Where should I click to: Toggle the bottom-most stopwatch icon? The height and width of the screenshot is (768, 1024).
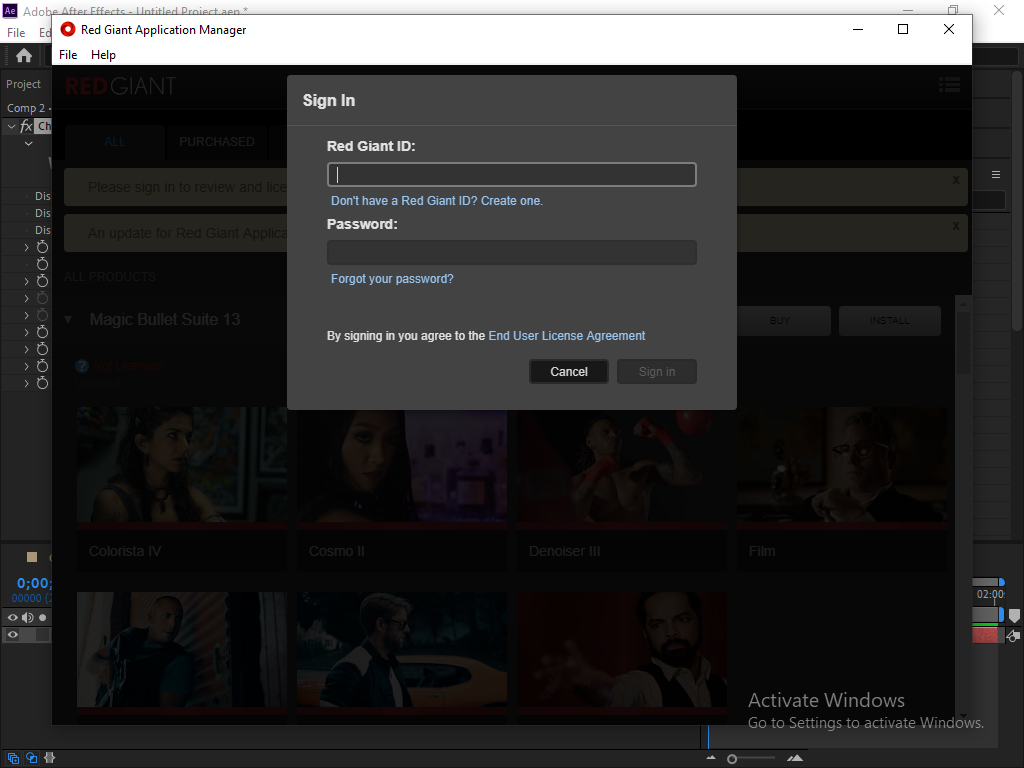pos(42,383)
